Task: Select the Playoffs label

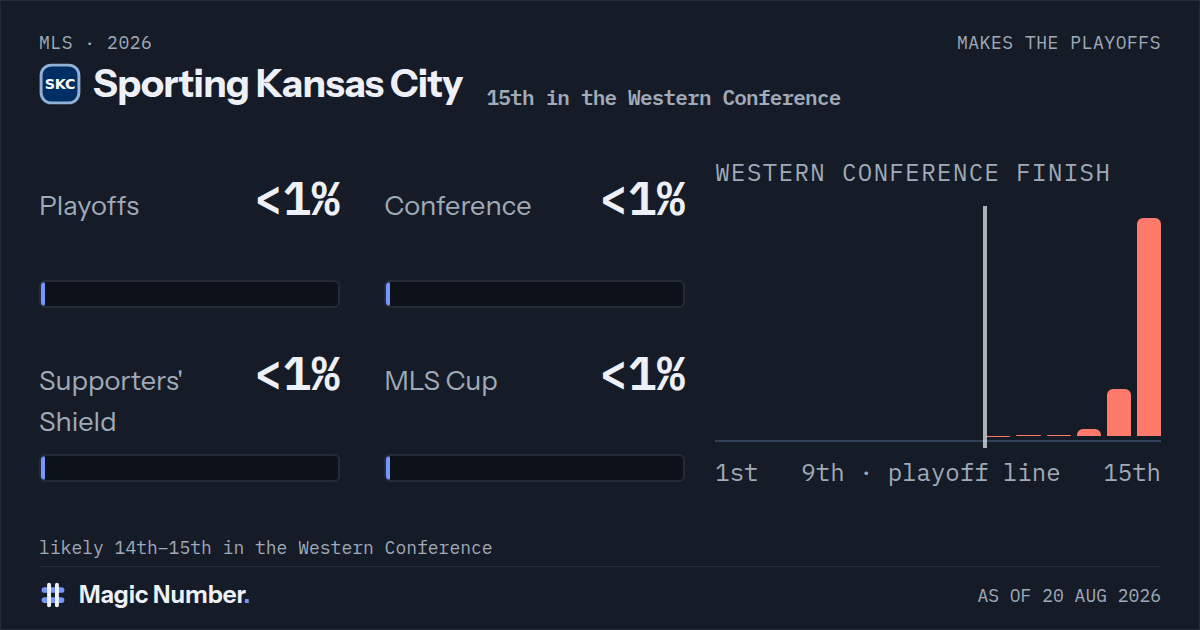Action: click(x=89, y=206)
